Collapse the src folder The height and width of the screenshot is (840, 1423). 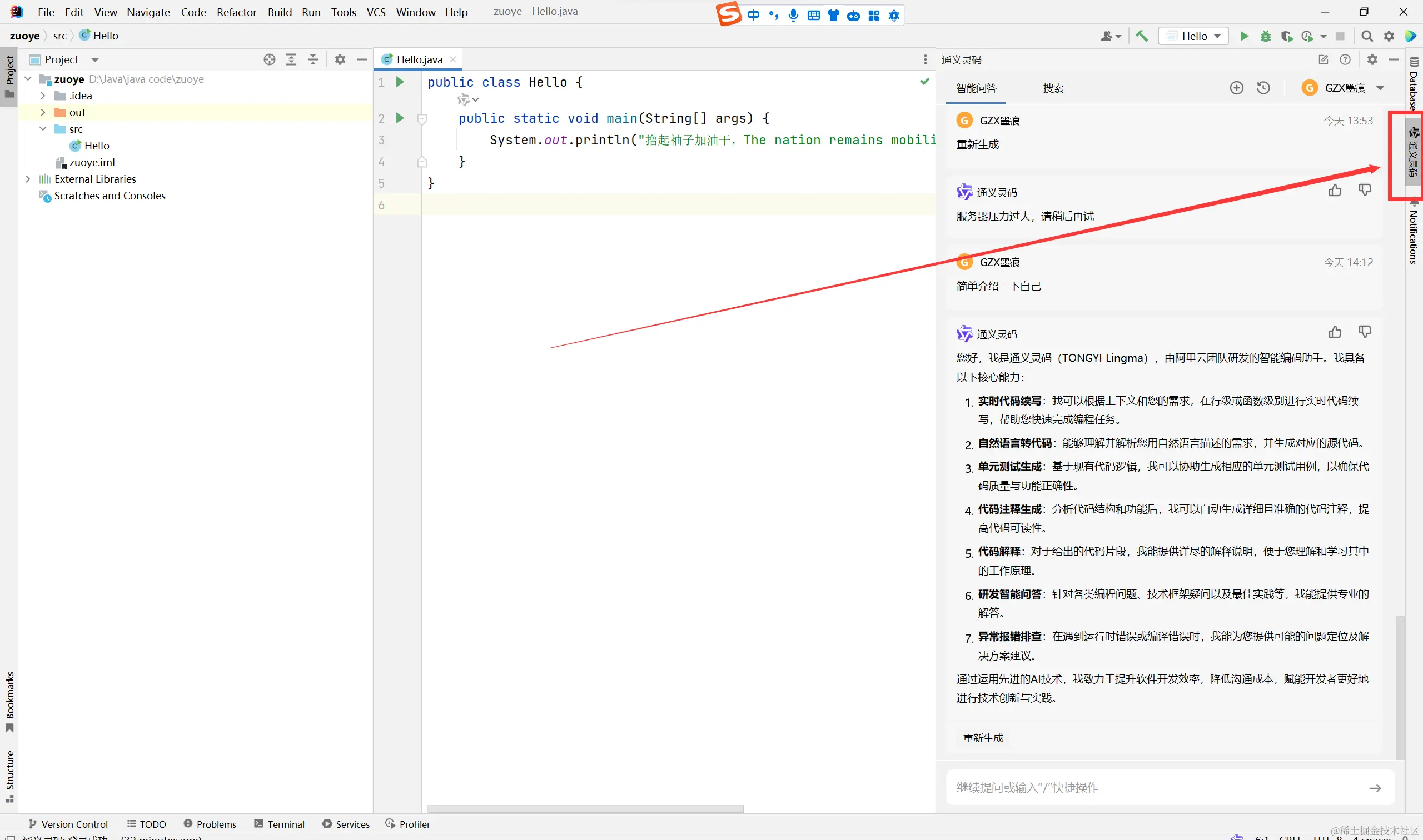coord(43,128)
